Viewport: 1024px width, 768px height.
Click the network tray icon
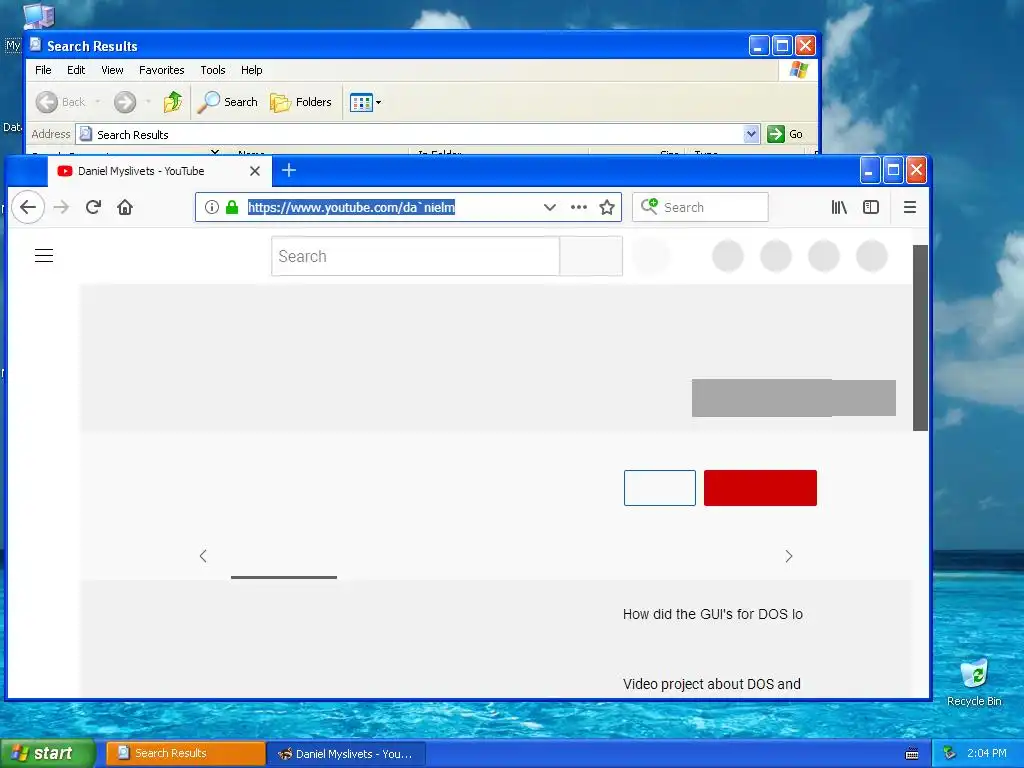(x=950, y=754)
